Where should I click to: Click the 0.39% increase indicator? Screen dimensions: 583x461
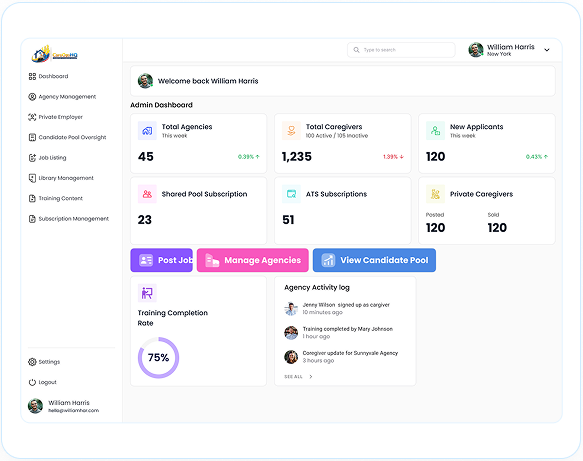coord(249,157)
